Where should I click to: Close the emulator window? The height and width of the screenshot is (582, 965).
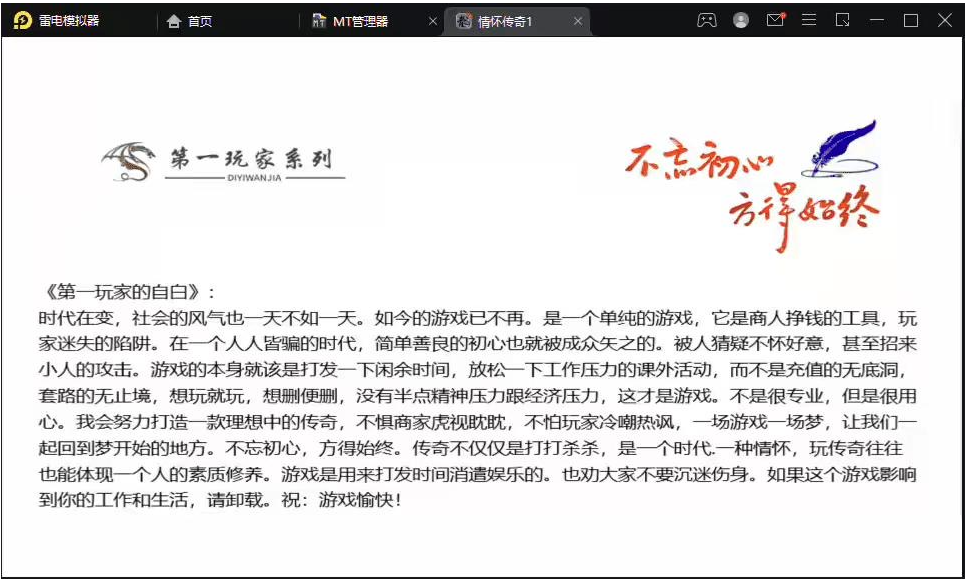click(944, 20)
